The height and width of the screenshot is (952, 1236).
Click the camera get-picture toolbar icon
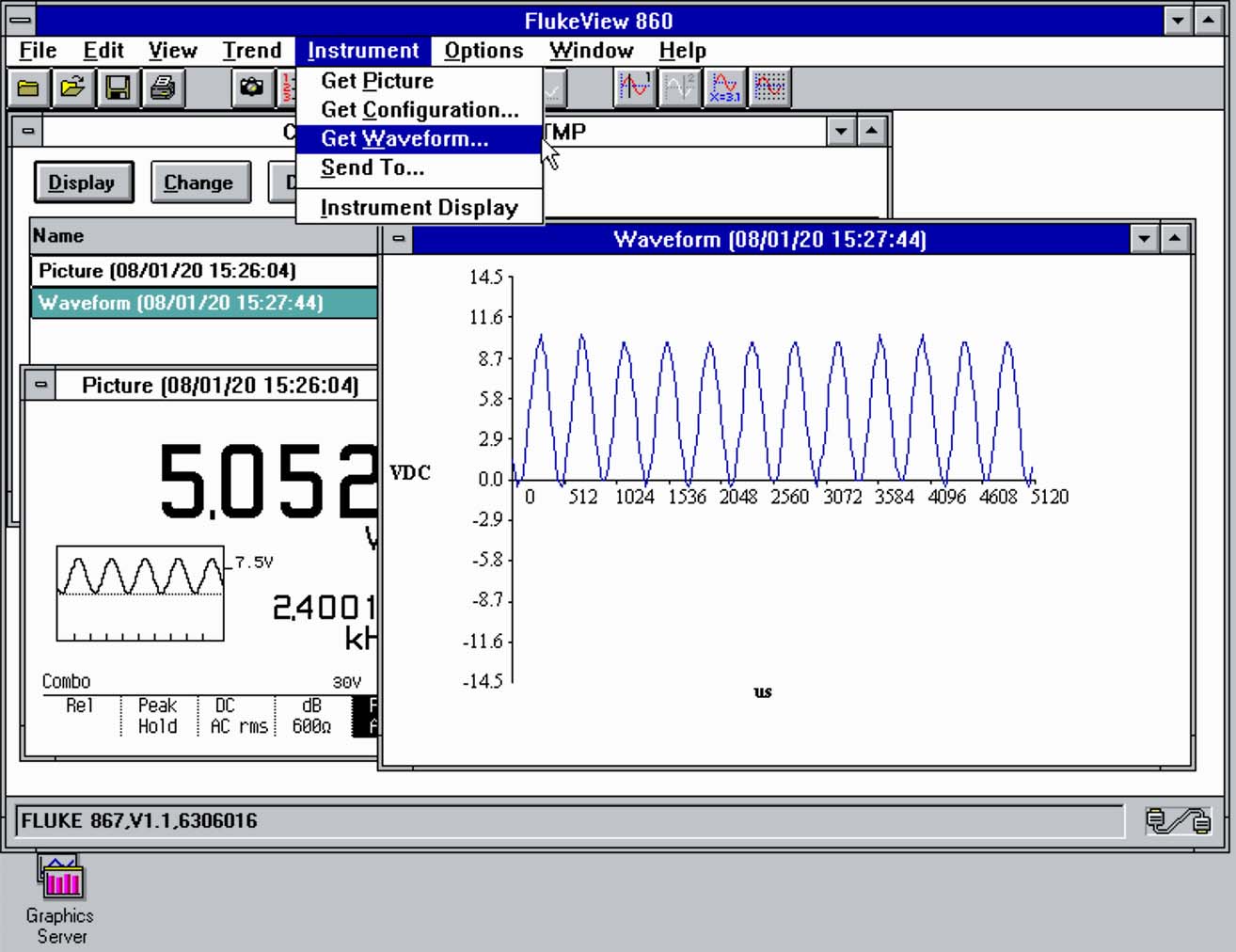point(252,88)
